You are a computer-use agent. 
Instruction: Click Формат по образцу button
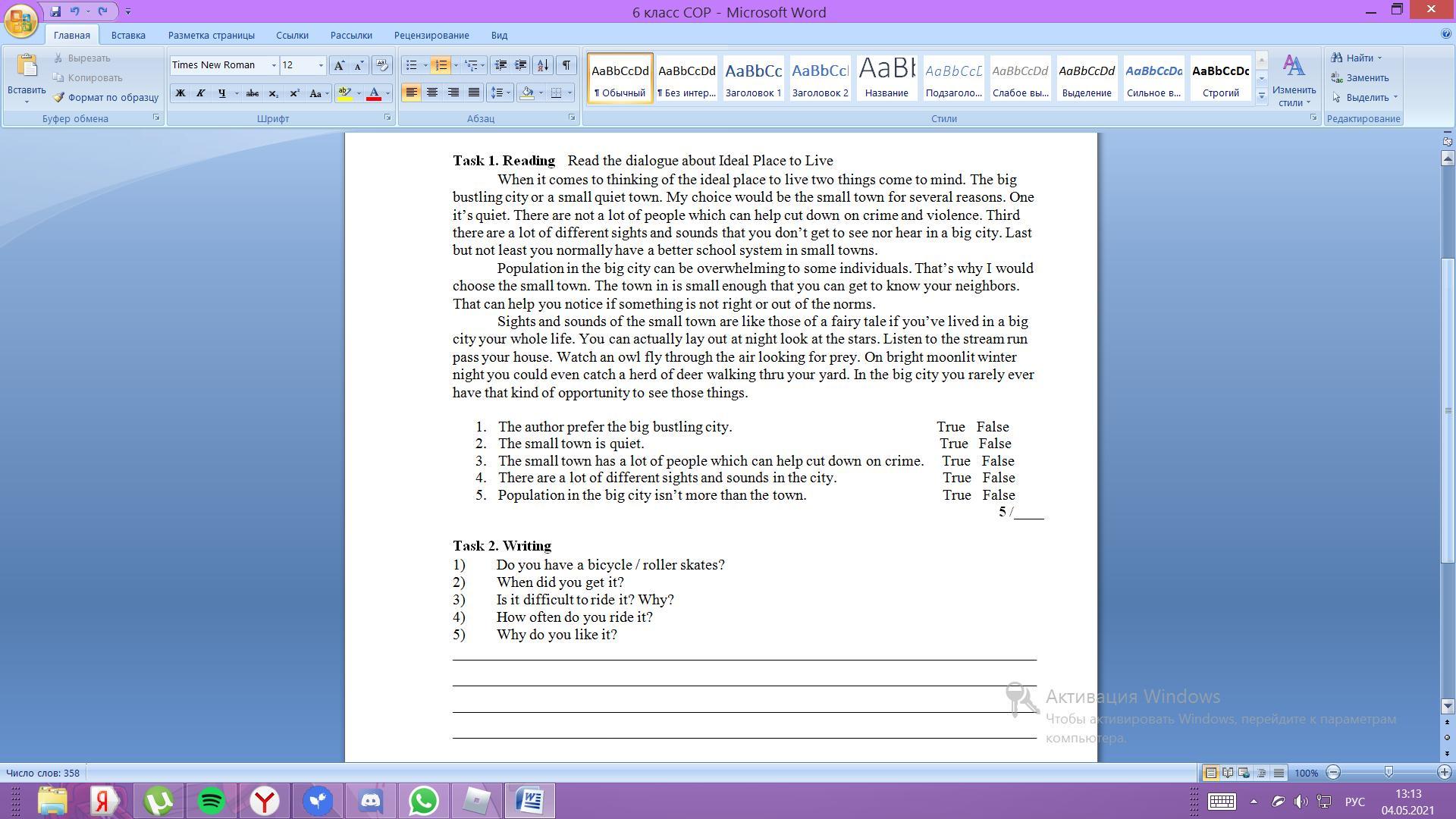pyautogui.click(x=106, y=97)
